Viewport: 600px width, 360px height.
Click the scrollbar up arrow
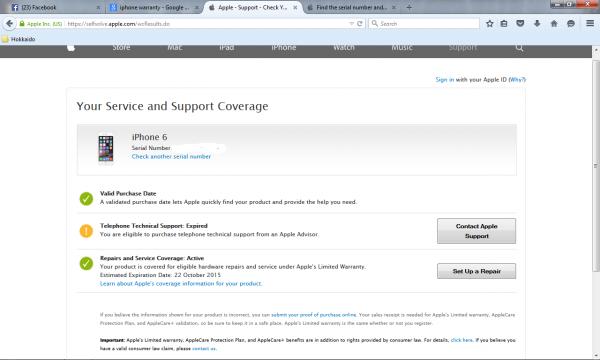click(596, 50)
